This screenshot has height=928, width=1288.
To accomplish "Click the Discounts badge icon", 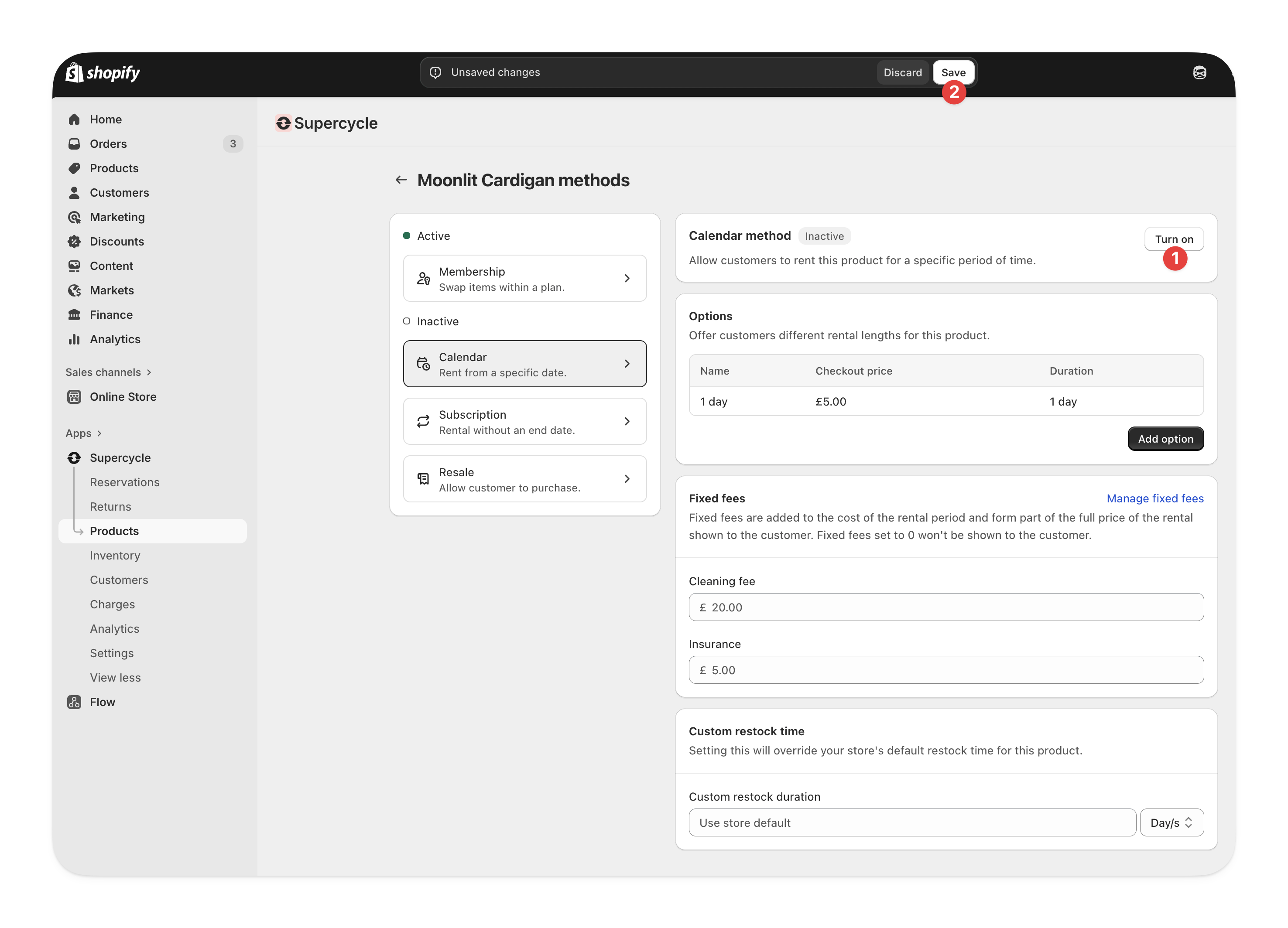I will pos(75,241).
